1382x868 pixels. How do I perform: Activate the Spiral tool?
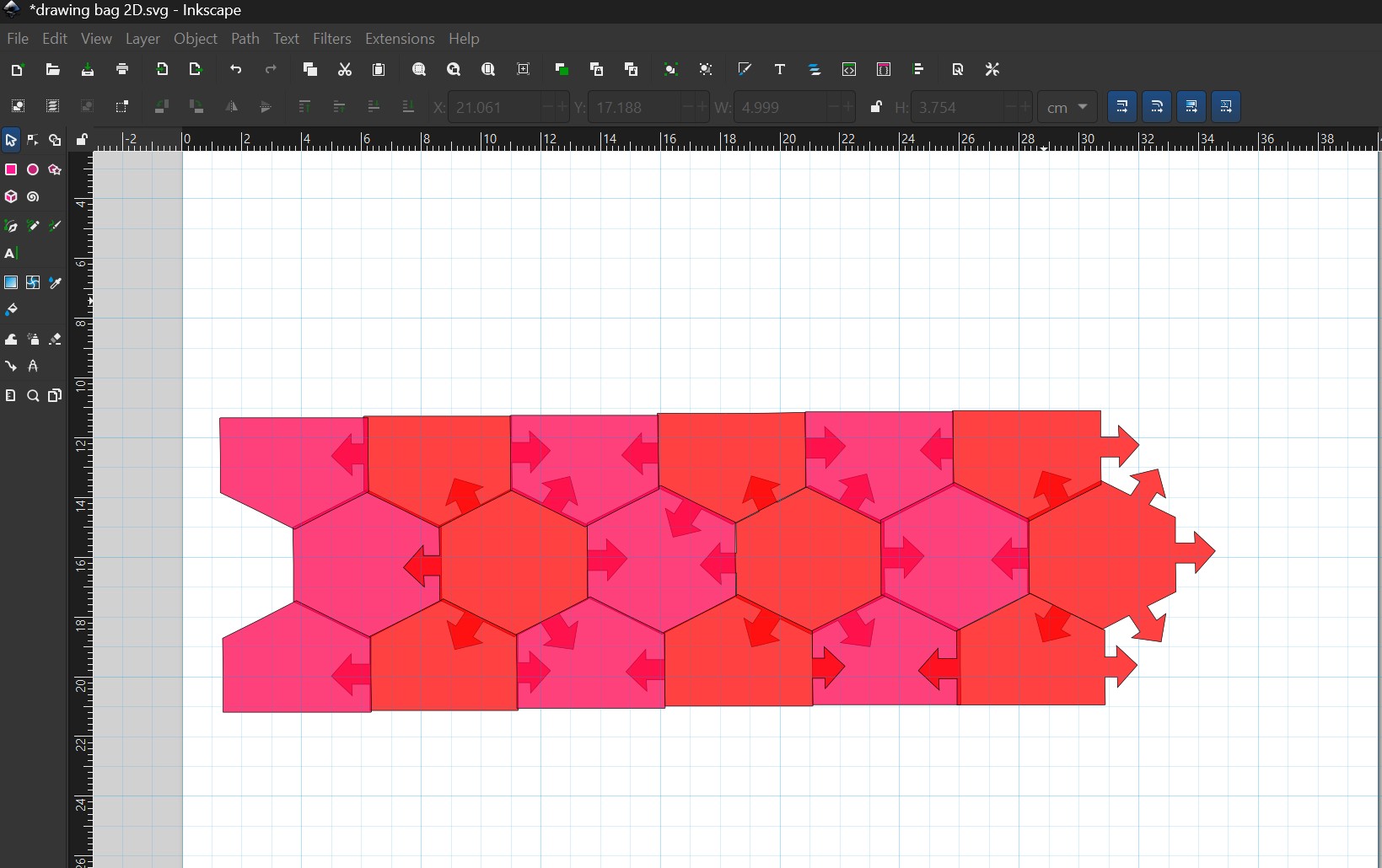tap(33, 197)
